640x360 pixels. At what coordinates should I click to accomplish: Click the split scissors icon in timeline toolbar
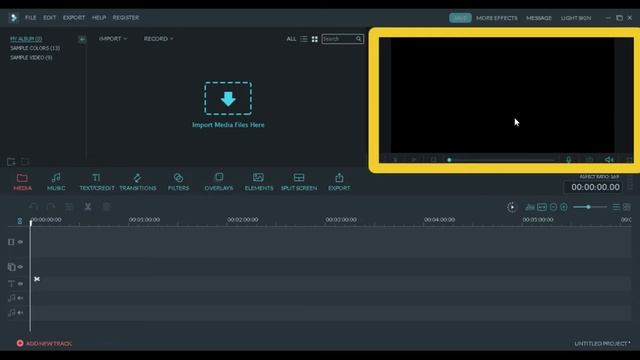88,207
